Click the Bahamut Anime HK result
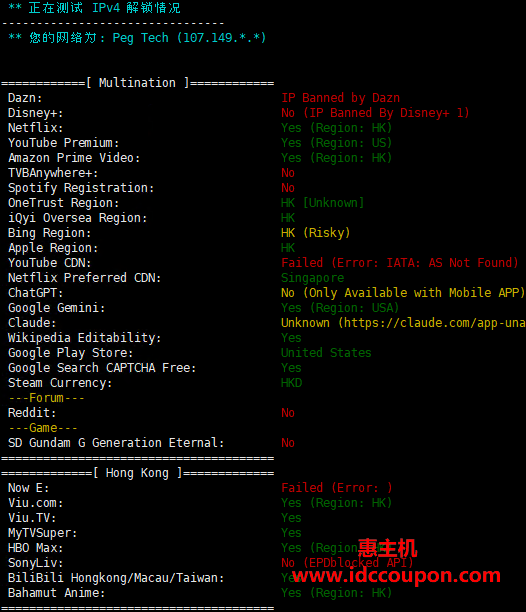526x612 pixels. coord(336,593)
